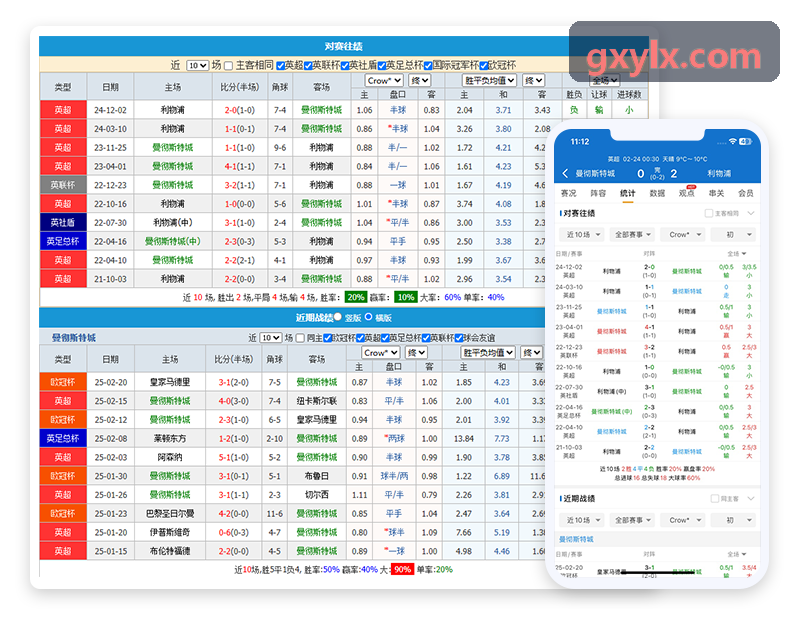Tick the 主客相同 checkbox on the phone
Image resolution: width=800 pixels, height=625 pixels.
click(x=709, y=213)
